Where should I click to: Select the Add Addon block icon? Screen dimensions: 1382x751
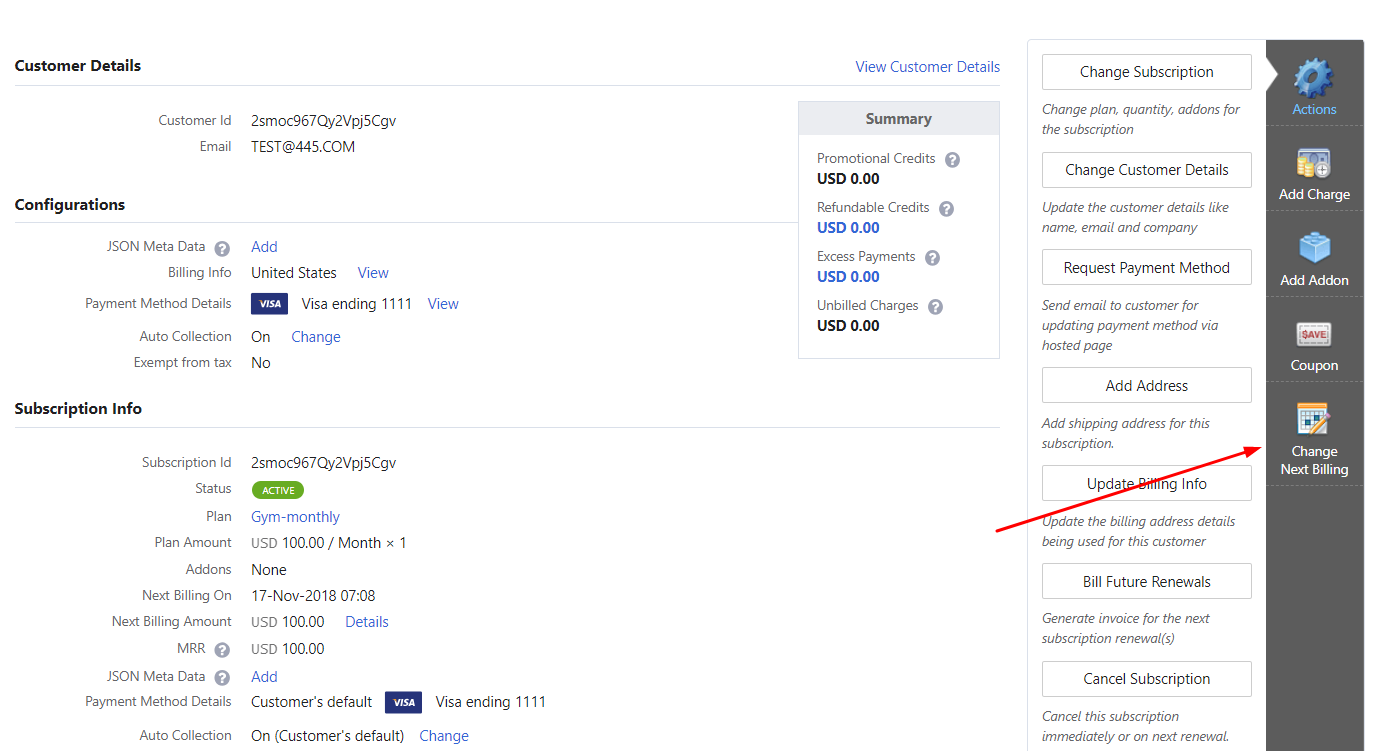[1314, 249]
